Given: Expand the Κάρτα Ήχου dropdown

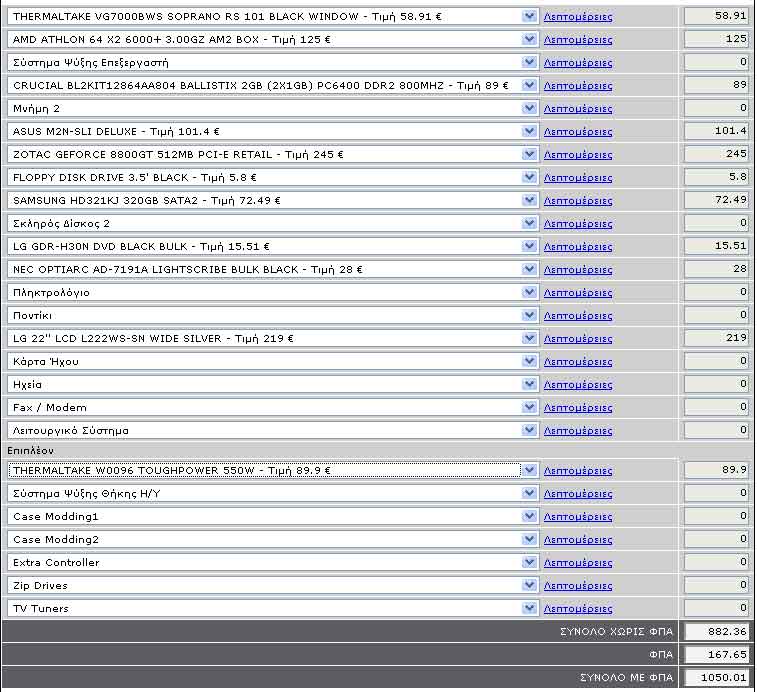Looking at the screenshot, I should pyautogui.click(x=273, y=362).
